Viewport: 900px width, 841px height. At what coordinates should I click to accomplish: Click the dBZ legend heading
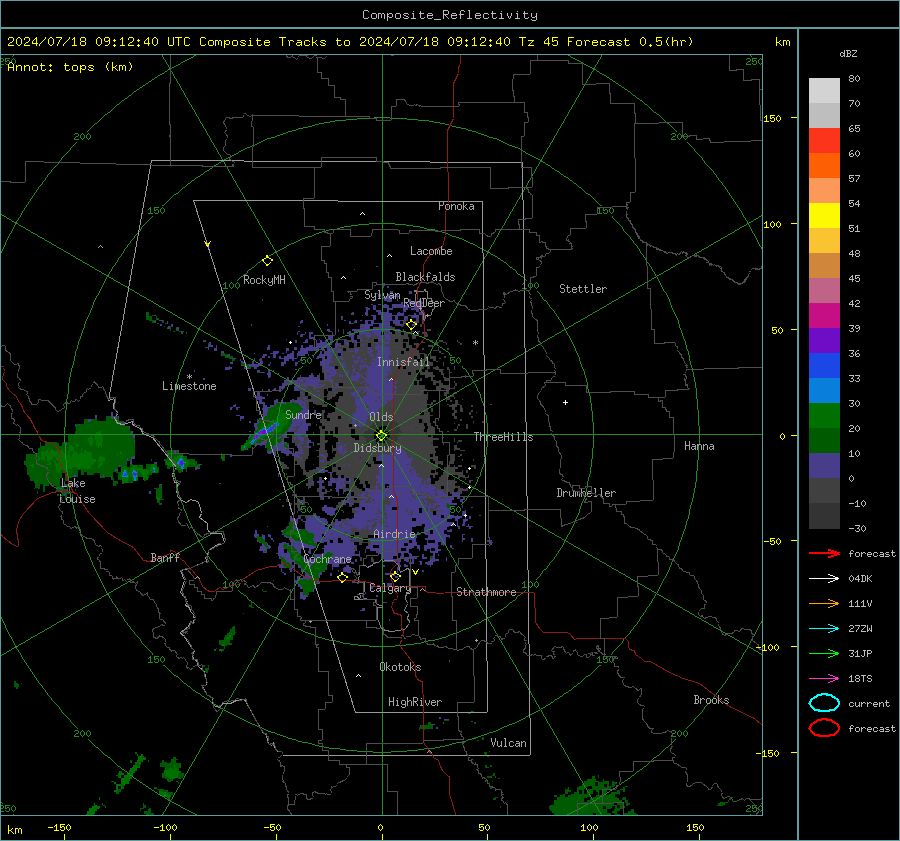[848, 53]
